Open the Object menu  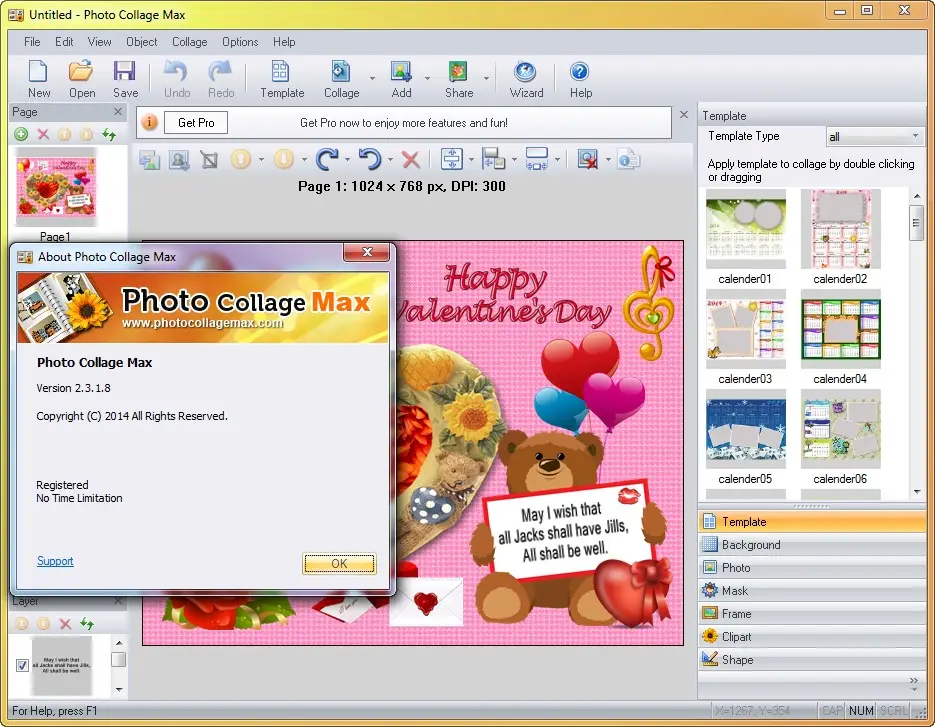click(x=141, y=42)
